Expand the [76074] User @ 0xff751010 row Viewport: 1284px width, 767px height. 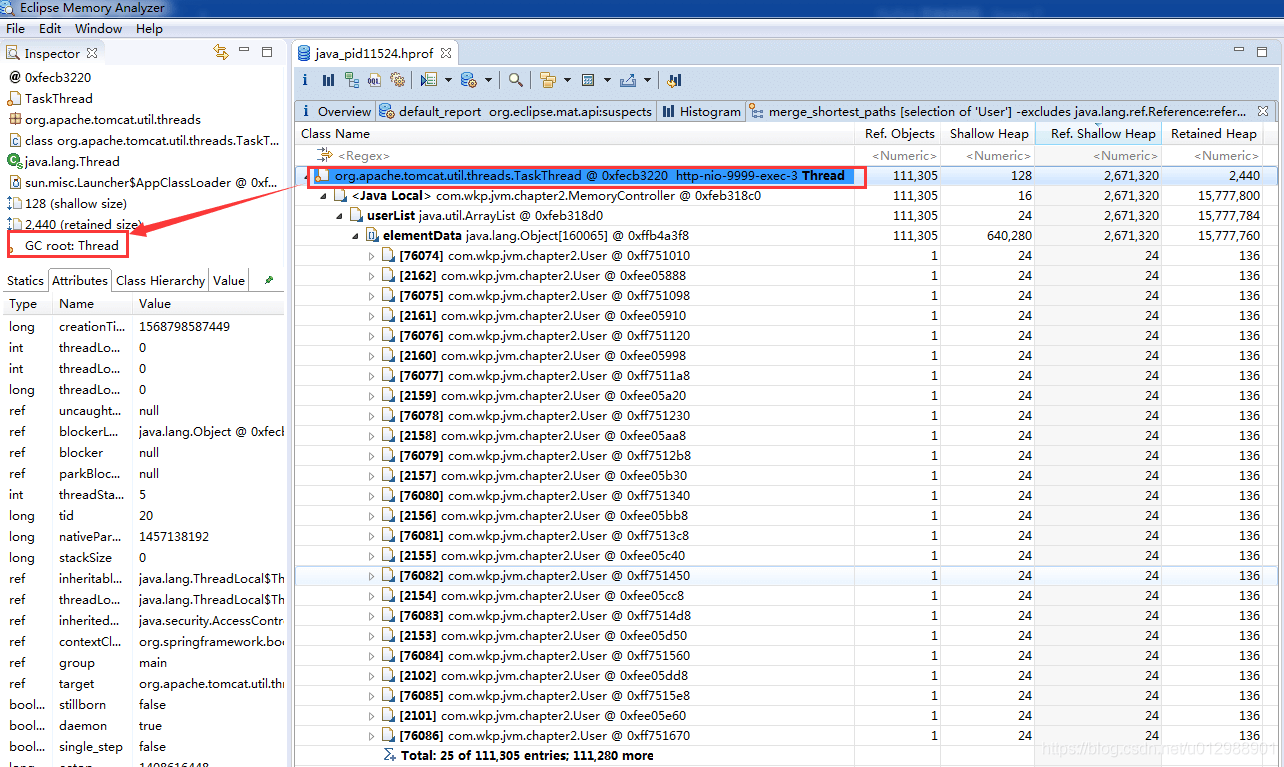(371, 256)
